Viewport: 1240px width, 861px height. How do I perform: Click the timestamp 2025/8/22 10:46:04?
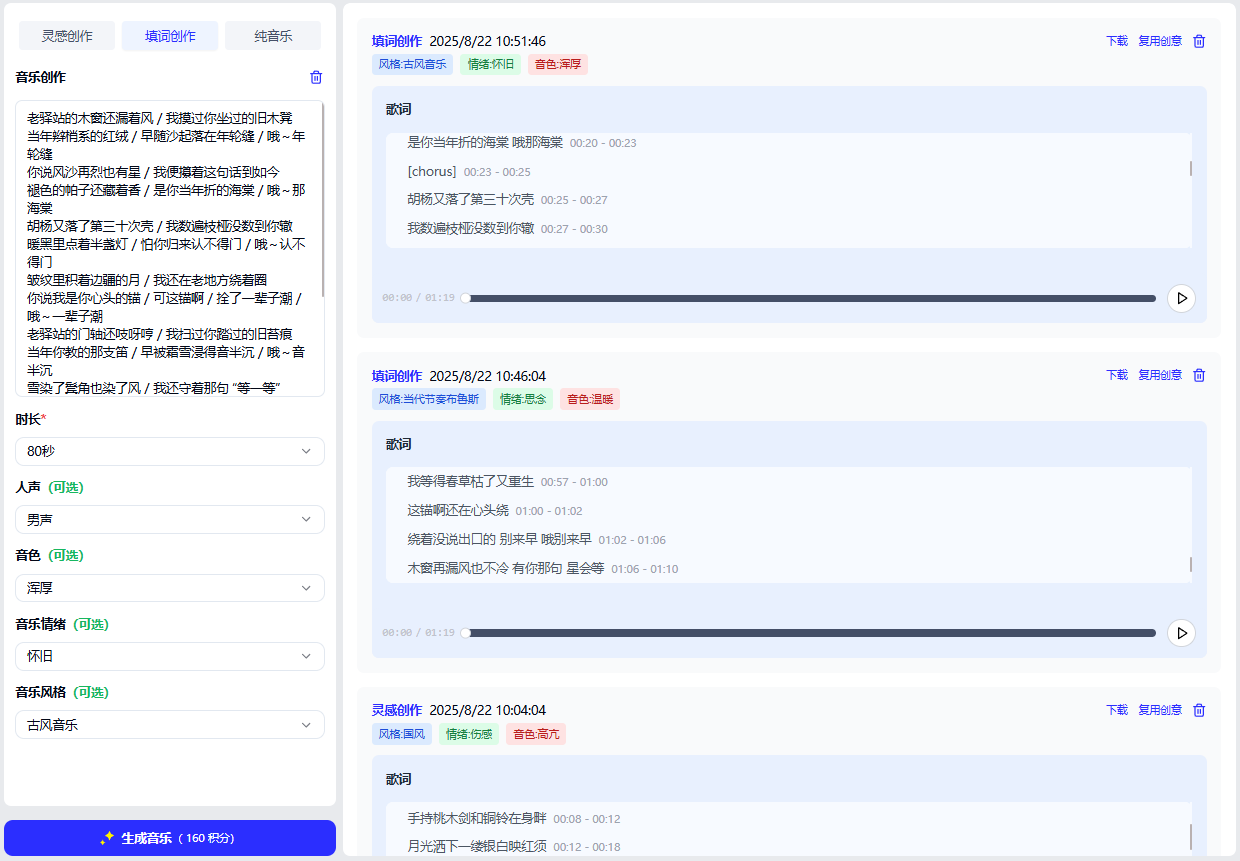488,376
